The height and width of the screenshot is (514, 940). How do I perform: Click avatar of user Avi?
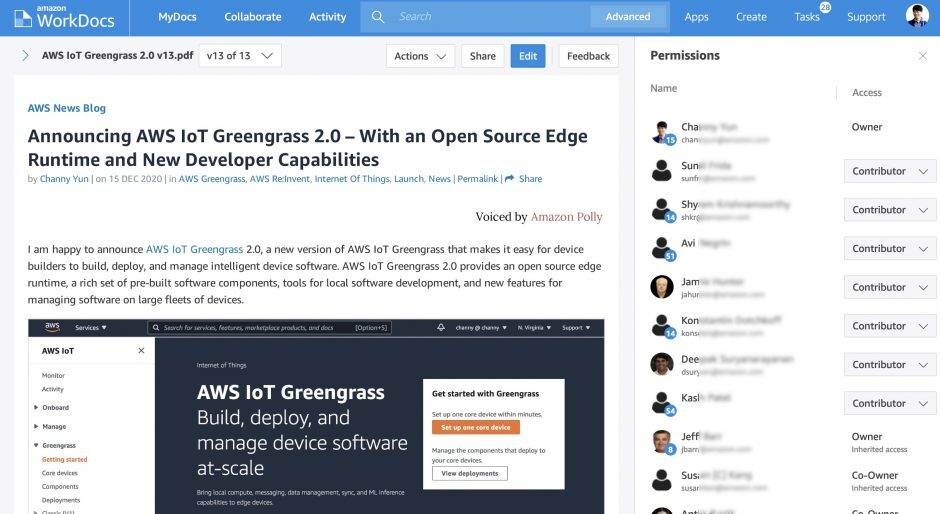[663, 248]
